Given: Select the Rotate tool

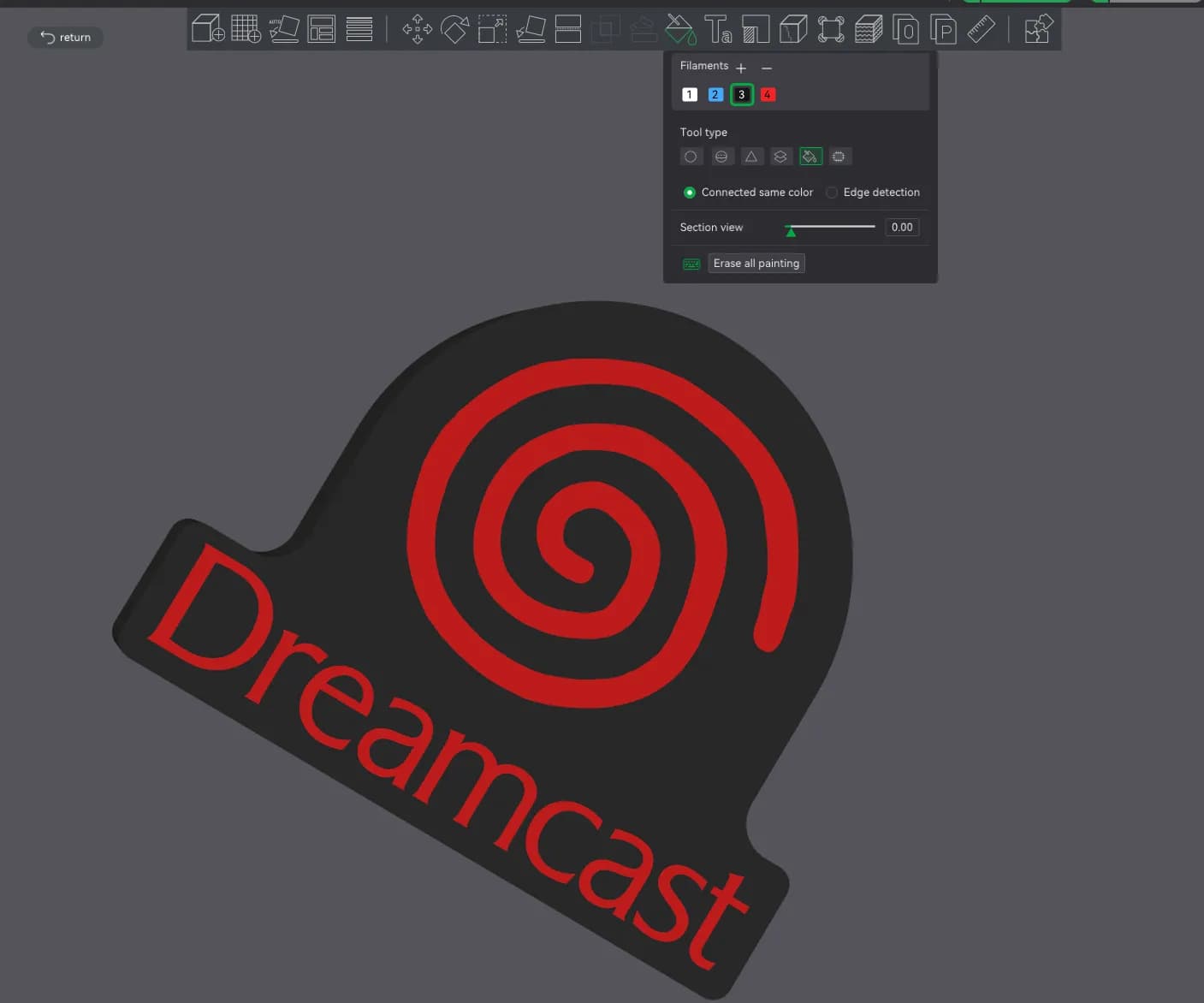Looking at the screenshot, I should tap(454, 29).
